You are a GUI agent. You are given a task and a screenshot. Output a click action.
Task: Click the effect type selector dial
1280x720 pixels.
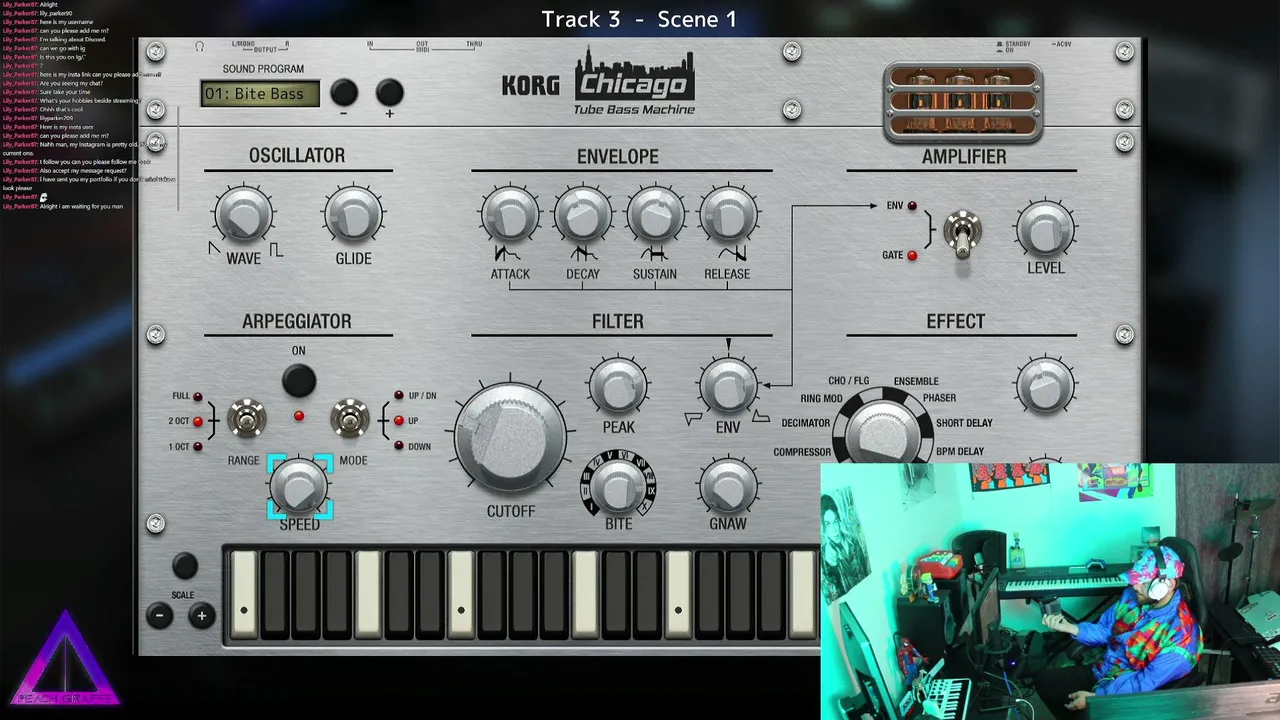tap(883, 434)
